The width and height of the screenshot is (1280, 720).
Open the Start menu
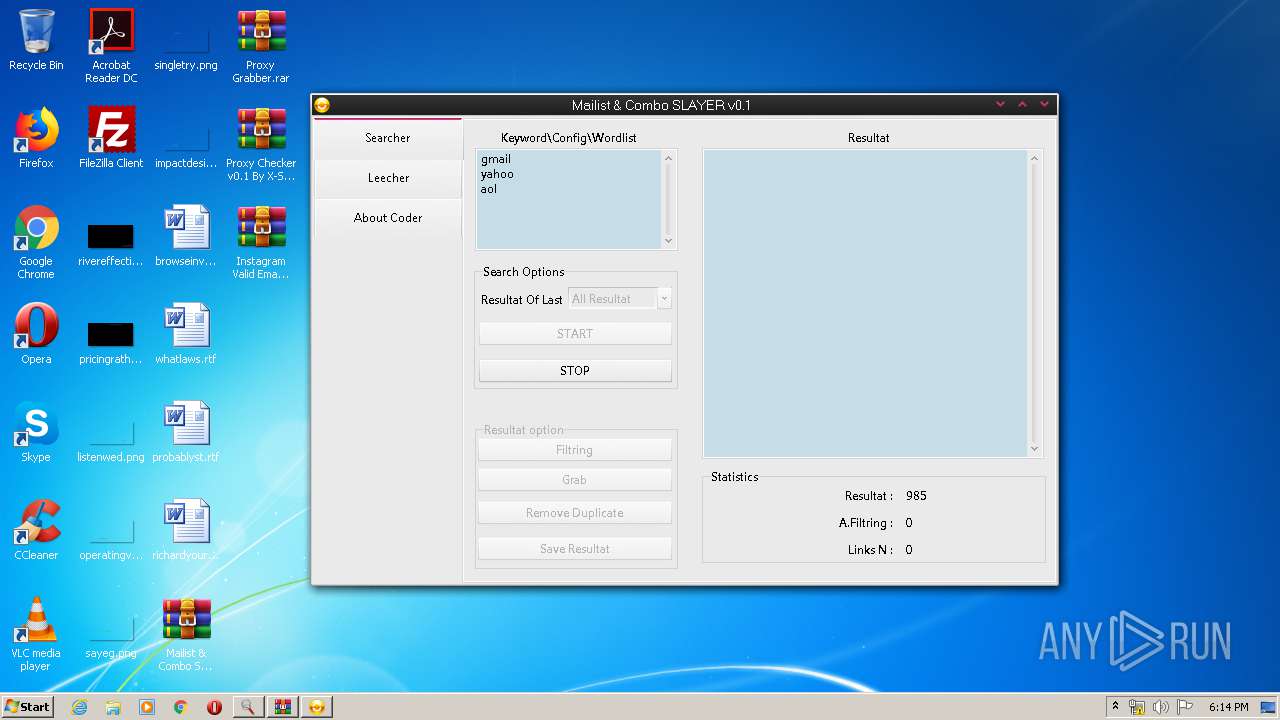pyautogui.click(x=27, y=707)
